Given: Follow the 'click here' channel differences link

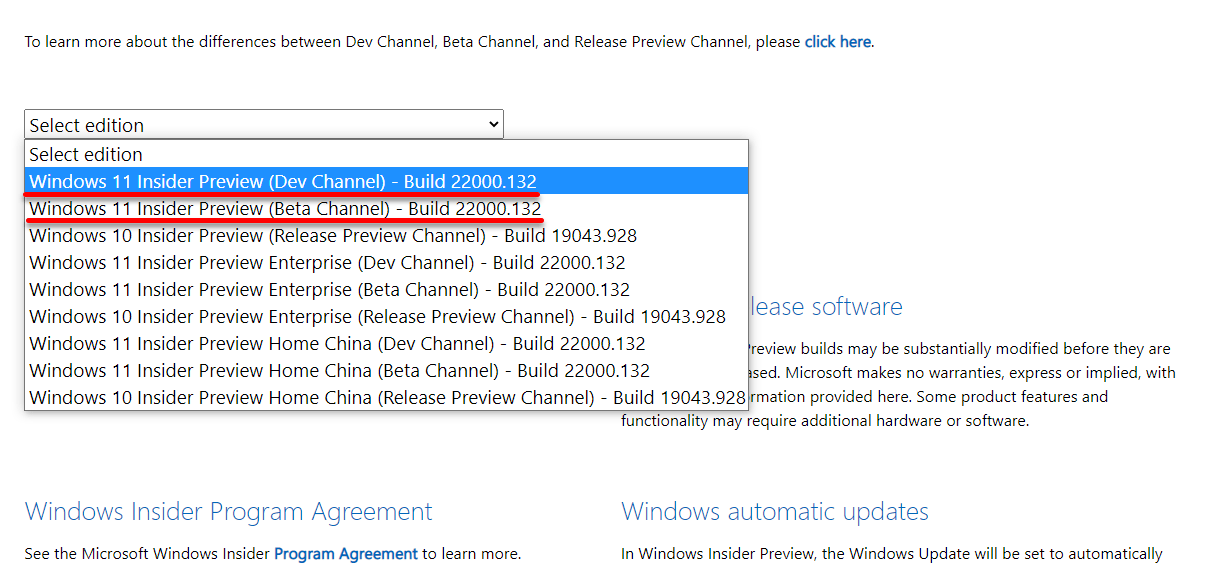Looking at the screenshot, I should (x=837, y=42).
